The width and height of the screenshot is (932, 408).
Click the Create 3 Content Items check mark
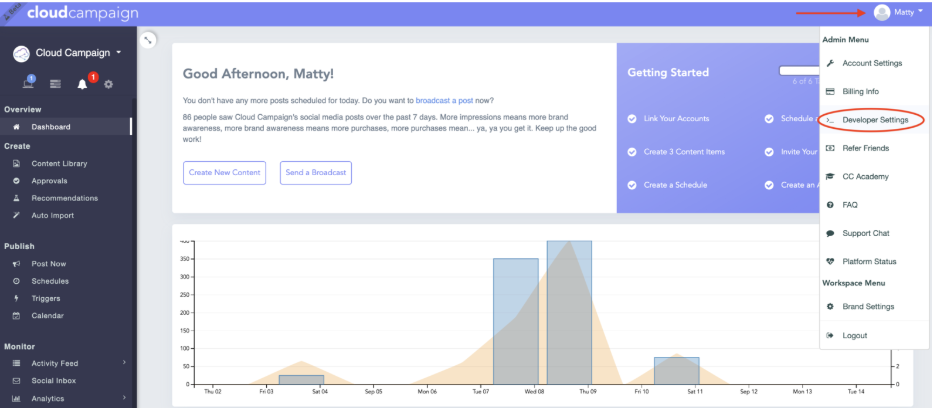632,152
